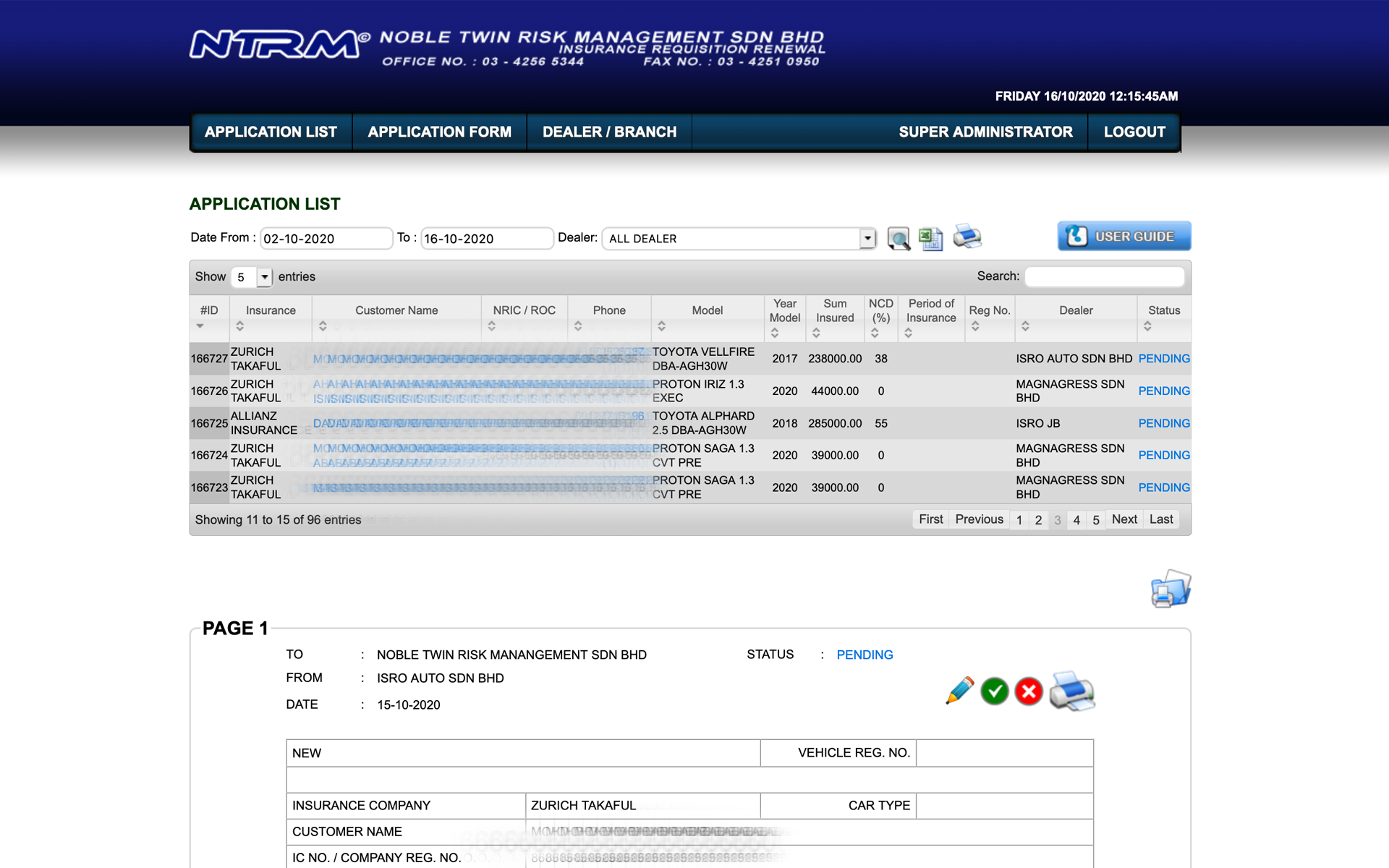This screenshot has width=1389, height=868.
Task: Go to page 2 of entries
Action: tap(1038, 520)
